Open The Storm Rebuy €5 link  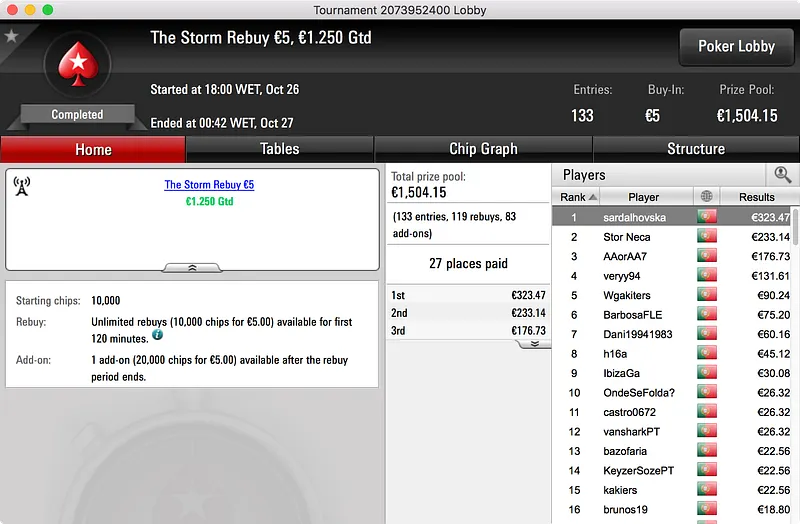209,185
